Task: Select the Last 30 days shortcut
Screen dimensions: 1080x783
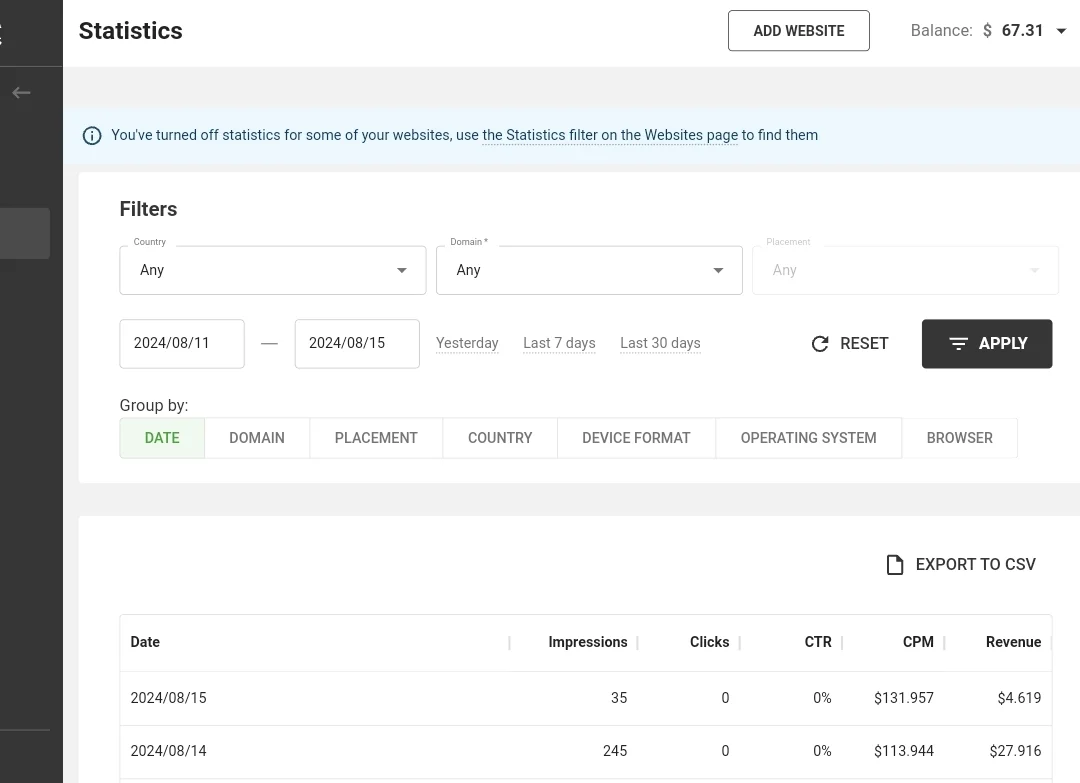Action: (661, 343)
